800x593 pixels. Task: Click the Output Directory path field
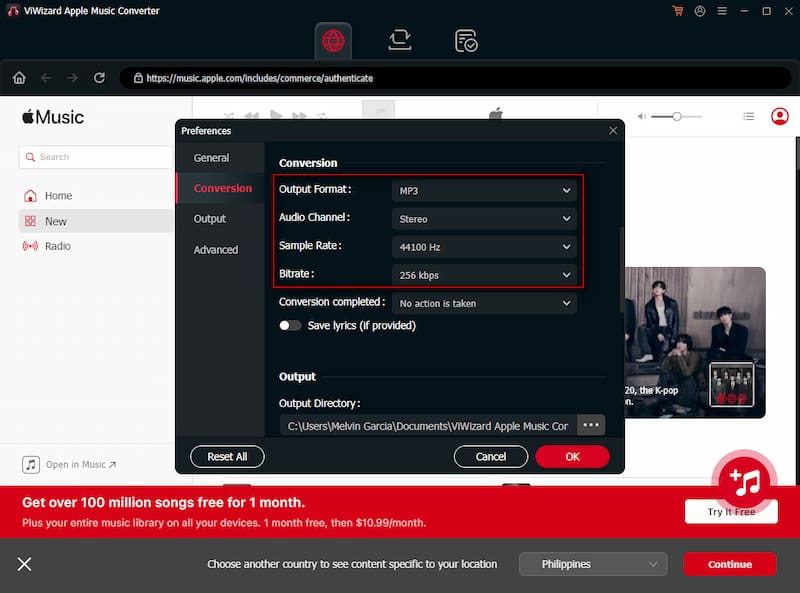(429, 426)
